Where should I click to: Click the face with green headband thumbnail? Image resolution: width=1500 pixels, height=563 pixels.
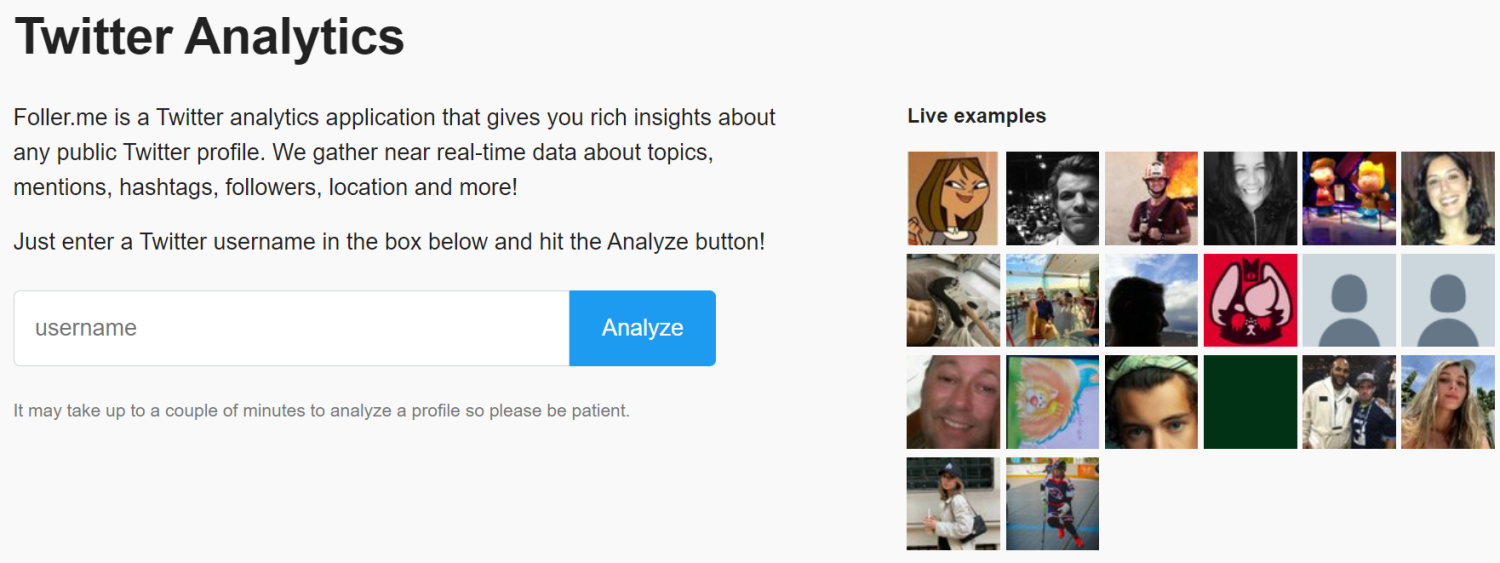point(1151,402)
